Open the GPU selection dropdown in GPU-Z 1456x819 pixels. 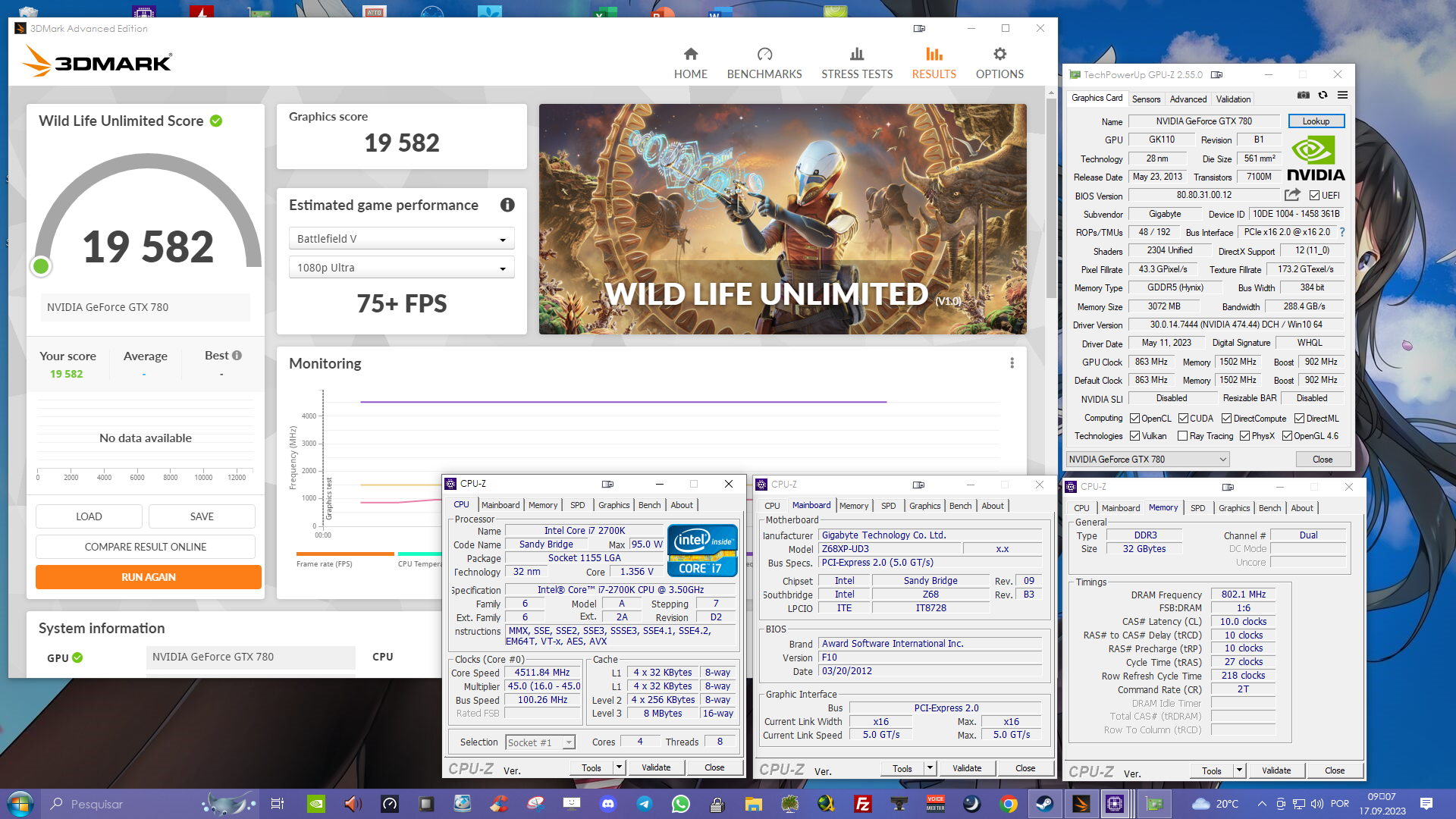1147,459
